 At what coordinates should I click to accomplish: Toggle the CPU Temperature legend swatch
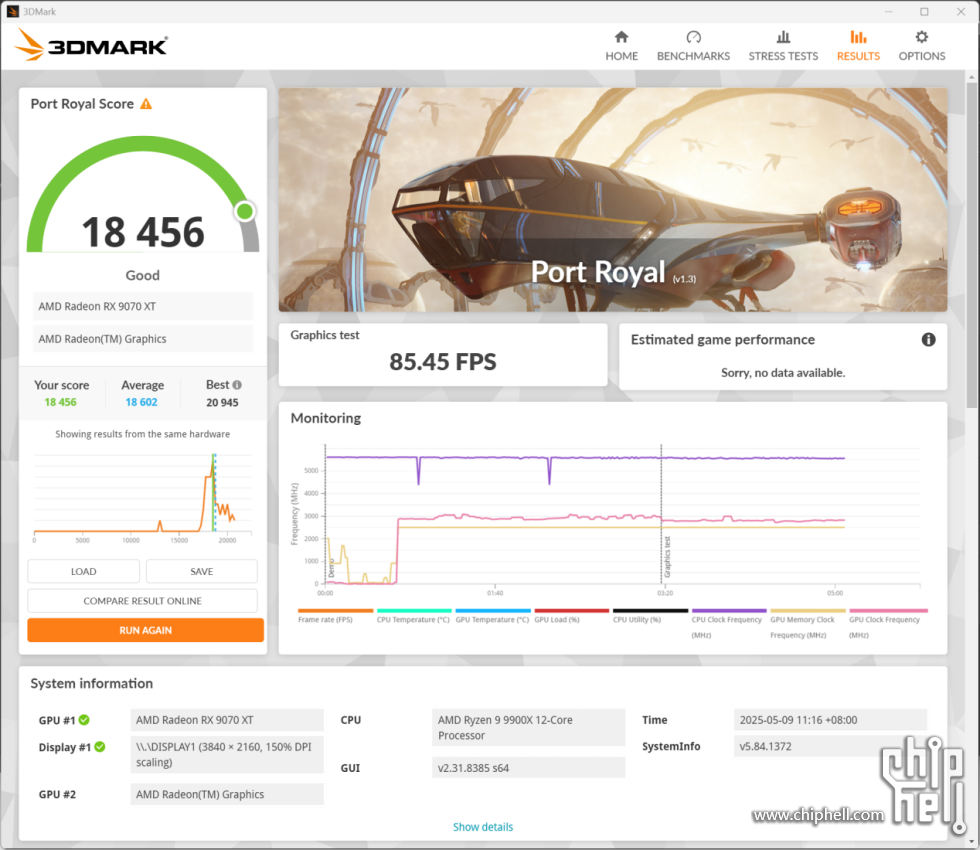click(x=414, y=611)
